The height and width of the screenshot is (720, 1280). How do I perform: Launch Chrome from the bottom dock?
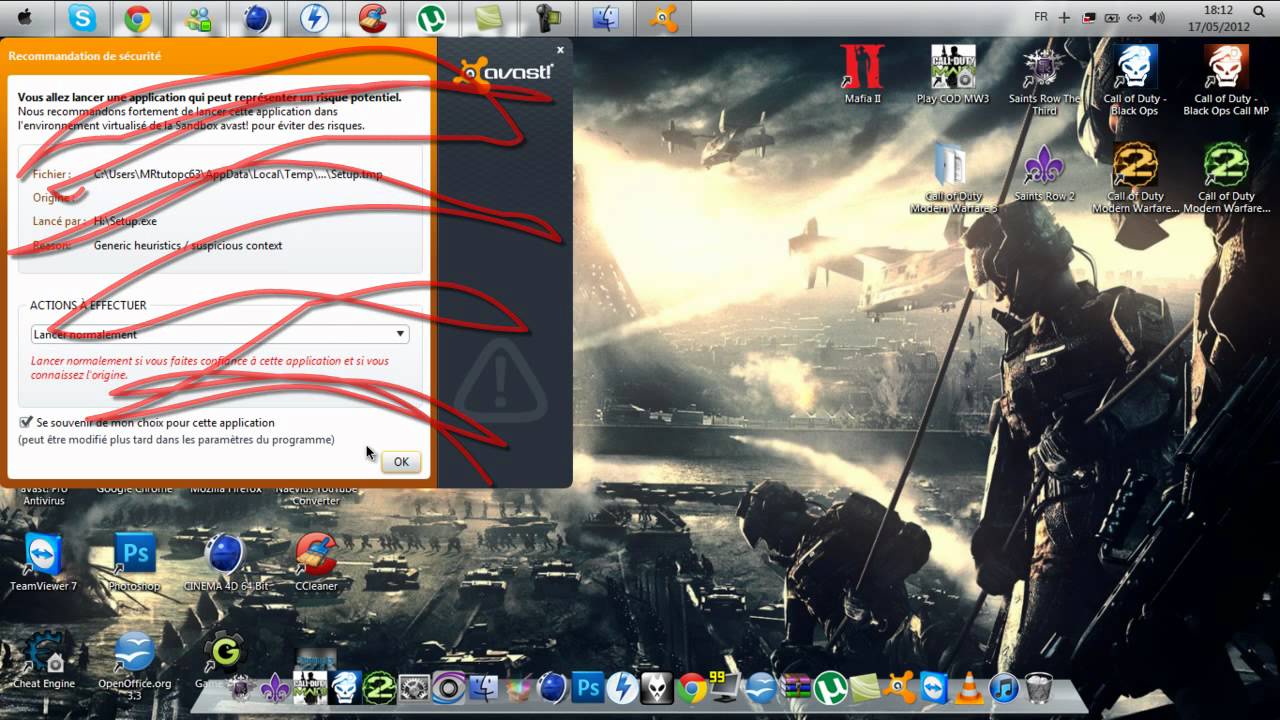point(691,687)
